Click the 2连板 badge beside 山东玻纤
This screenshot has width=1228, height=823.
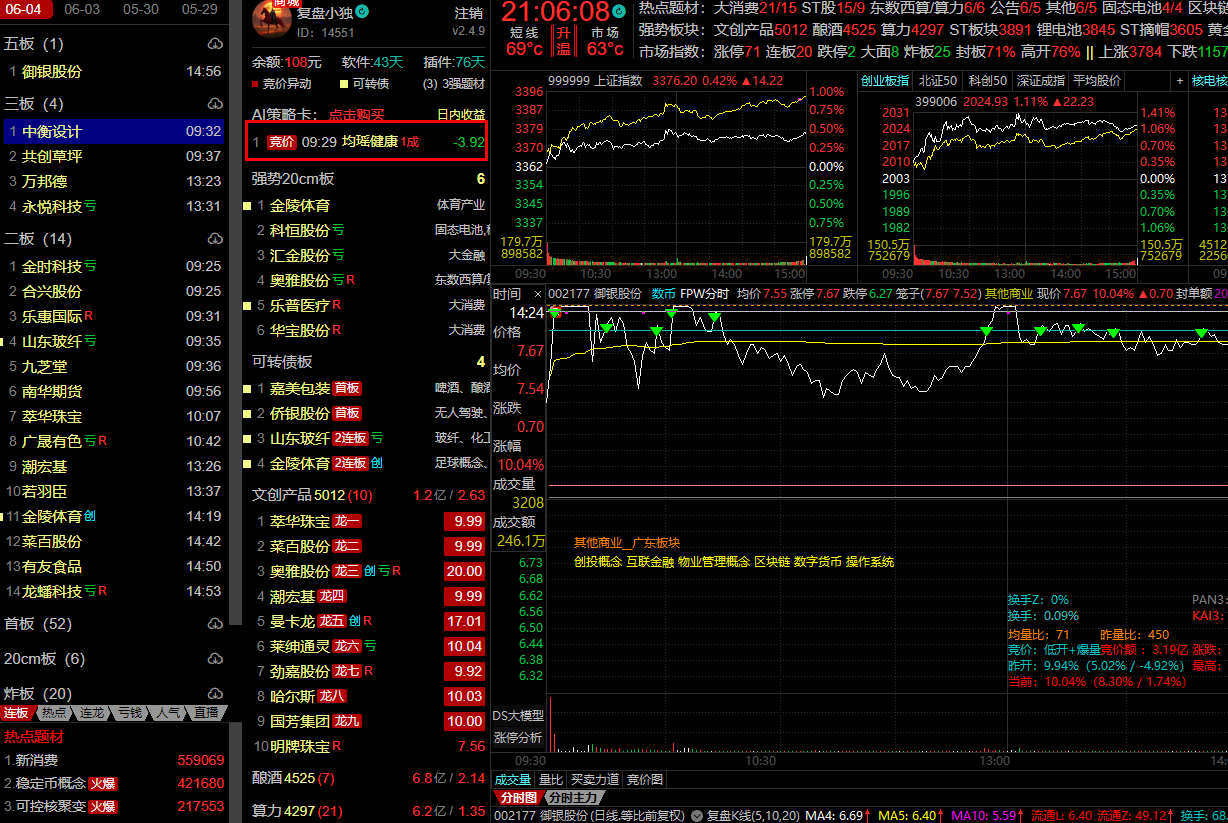pos(350,438)
